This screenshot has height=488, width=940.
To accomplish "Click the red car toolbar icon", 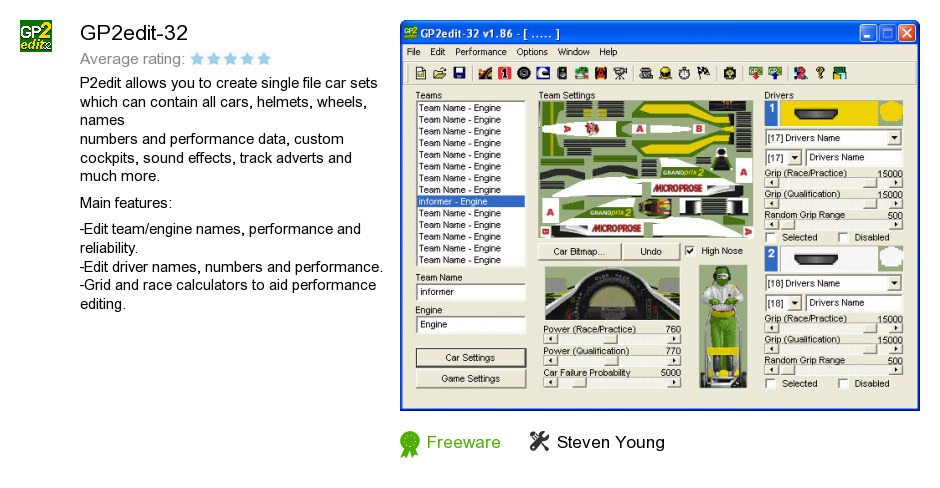I will (x=601, y=73).
